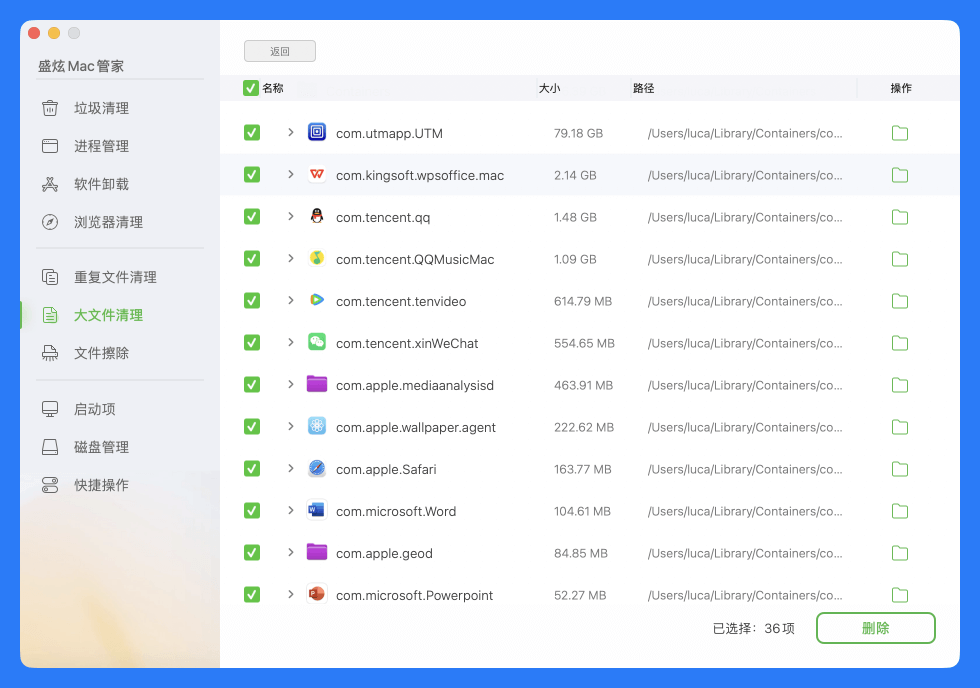Switch to 磁盘管理 section
Viewport: 980px width, 688px height.
click(101, 447)
